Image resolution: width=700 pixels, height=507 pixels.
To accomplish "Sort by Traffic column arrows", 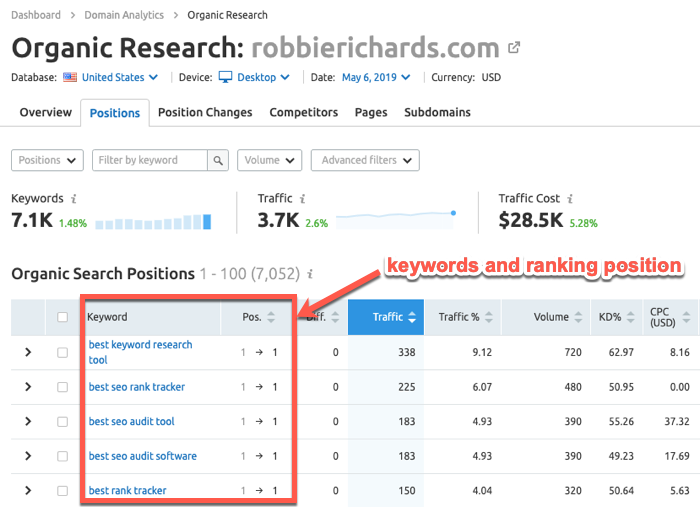I will click(x=412, y=317).
